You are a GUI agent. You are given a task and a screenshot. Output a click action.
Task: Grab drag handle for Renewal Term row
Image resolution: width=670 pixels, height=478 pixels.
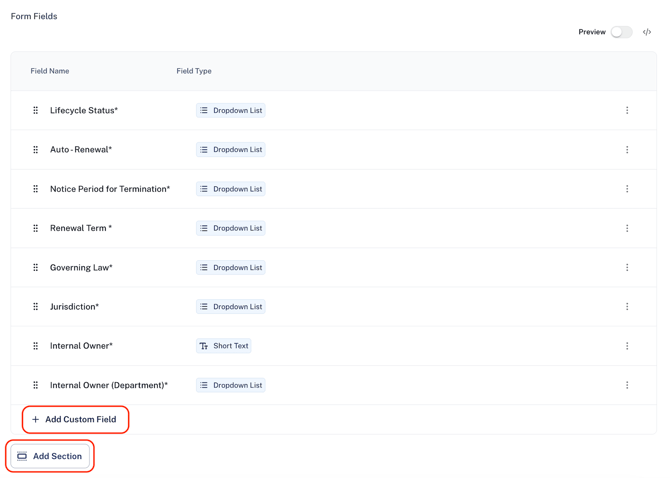(35, 228)
